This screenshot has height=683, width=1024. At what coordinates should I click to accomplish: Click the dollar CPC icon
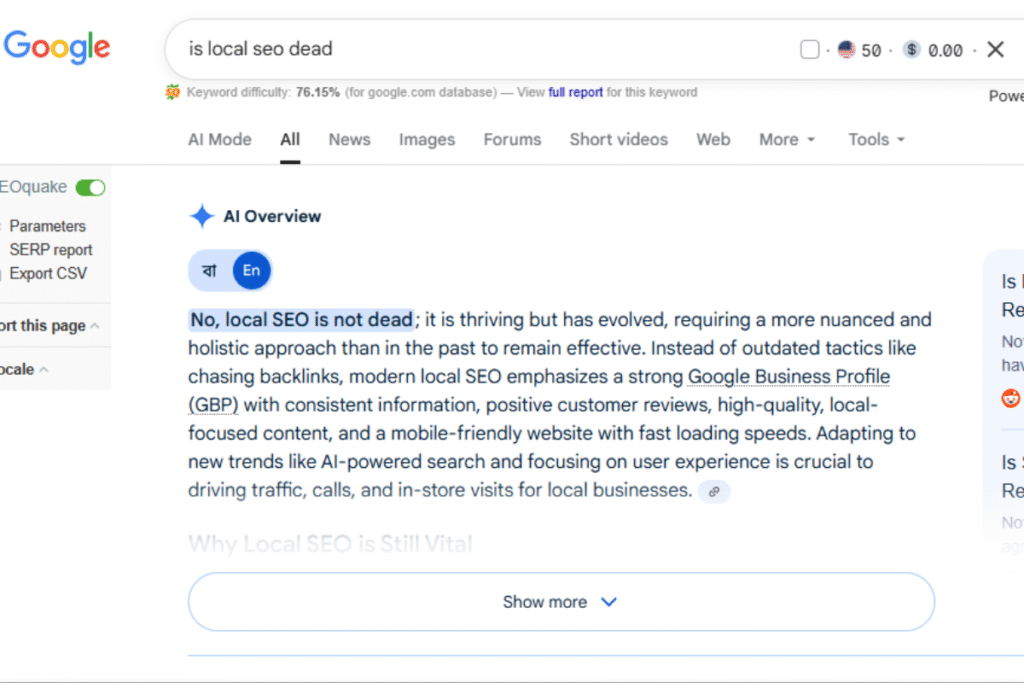(911, 50)
